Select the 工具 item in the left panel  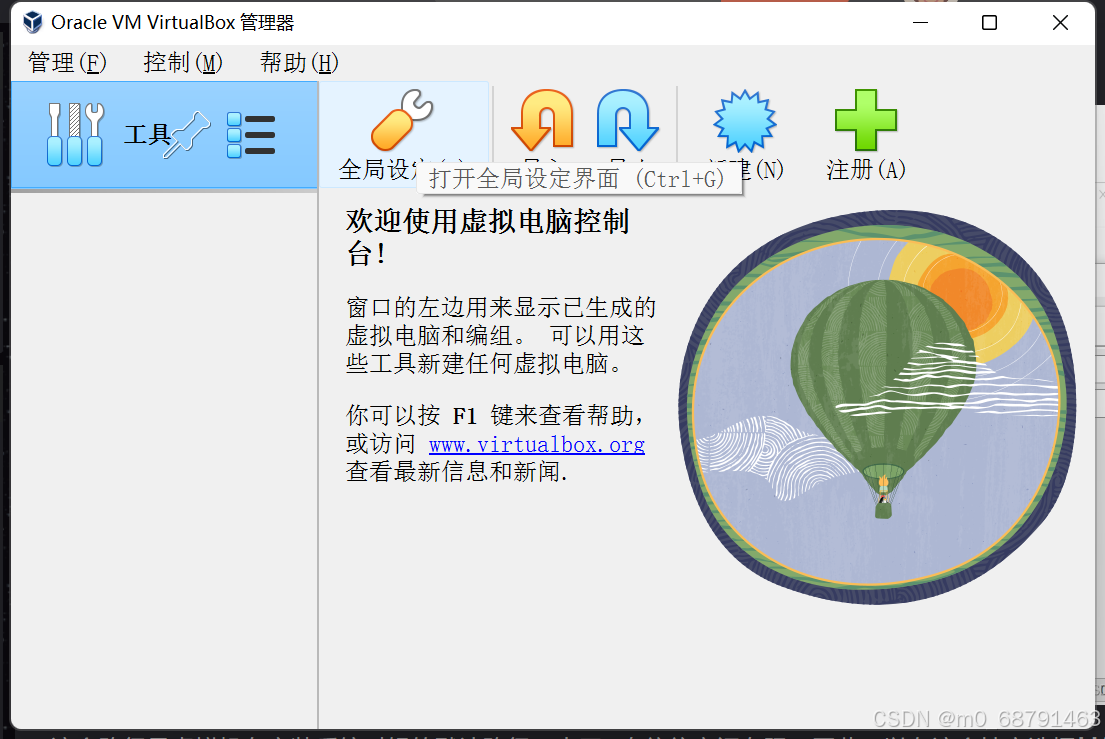click(x=164, y=135)
